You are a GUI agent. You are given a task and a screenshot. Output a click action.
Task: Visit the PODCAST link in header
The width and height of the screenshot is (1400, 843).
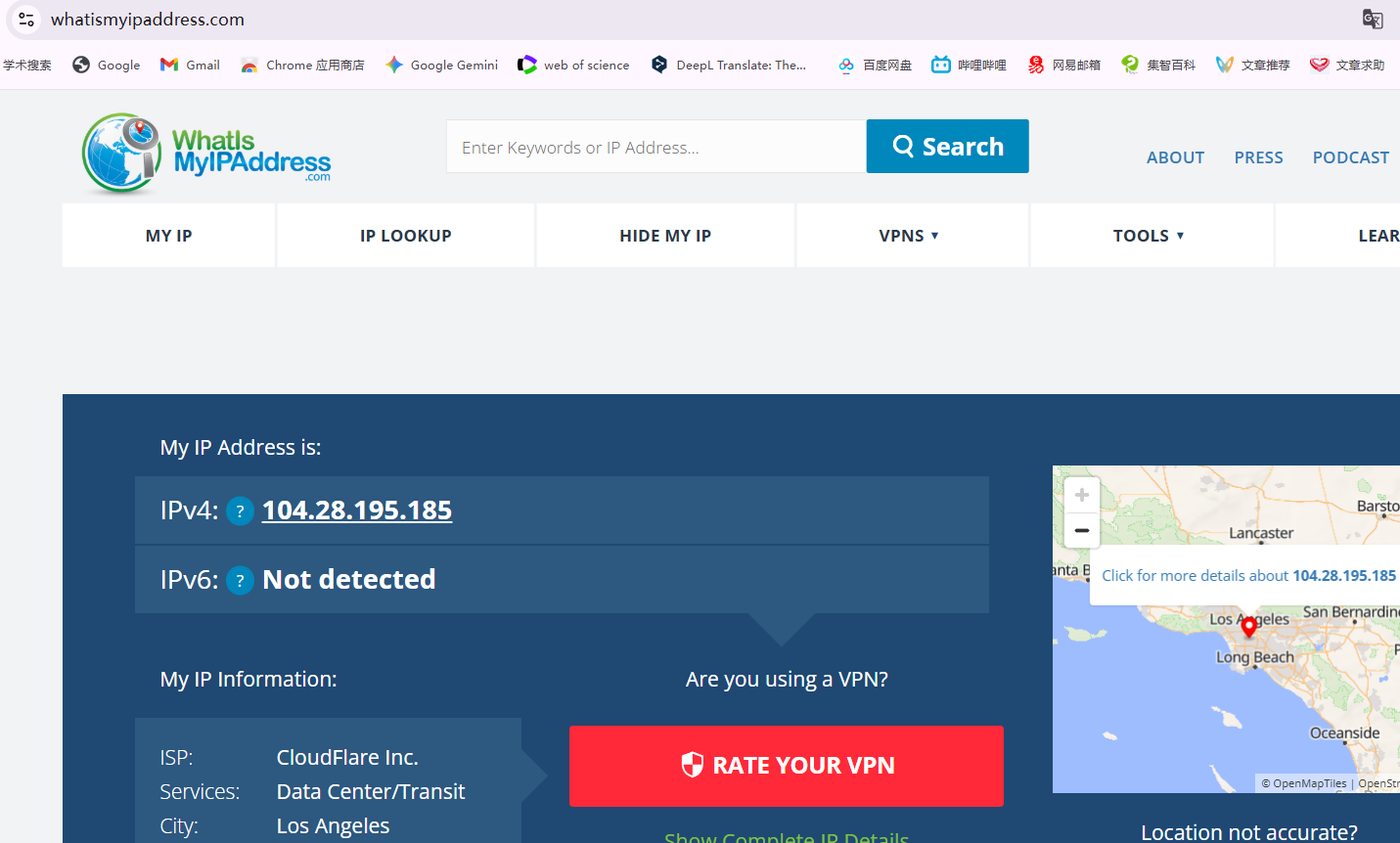tap(1350, 157)
